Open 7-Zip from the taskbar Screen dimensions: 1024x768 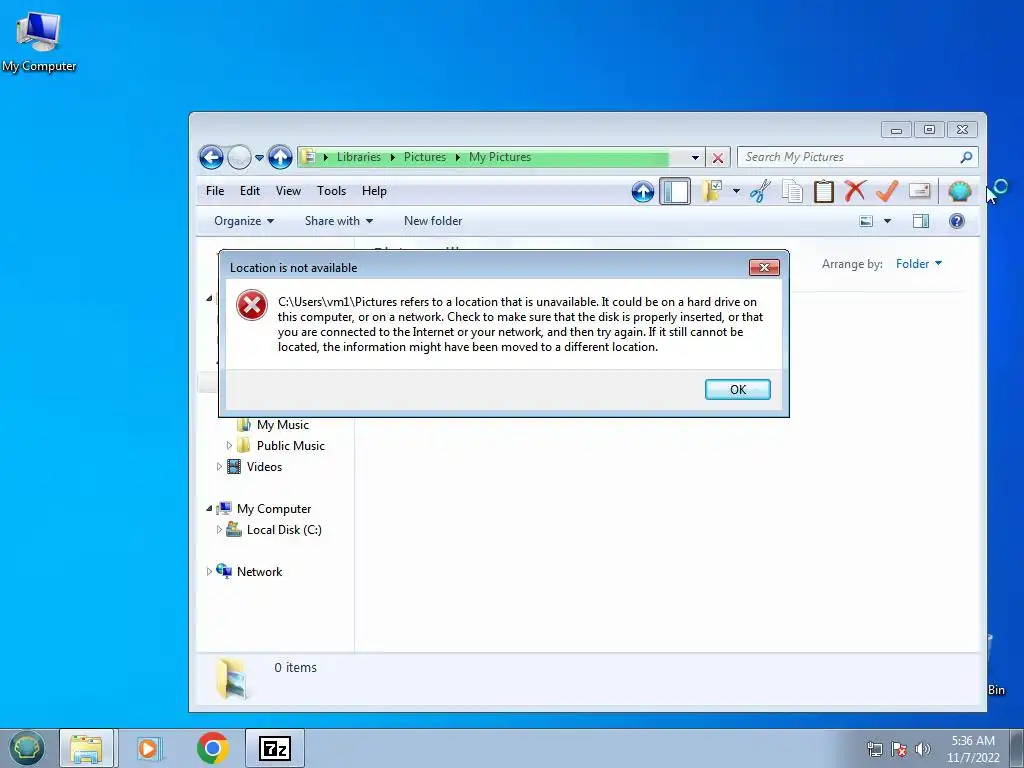[274, 748]
